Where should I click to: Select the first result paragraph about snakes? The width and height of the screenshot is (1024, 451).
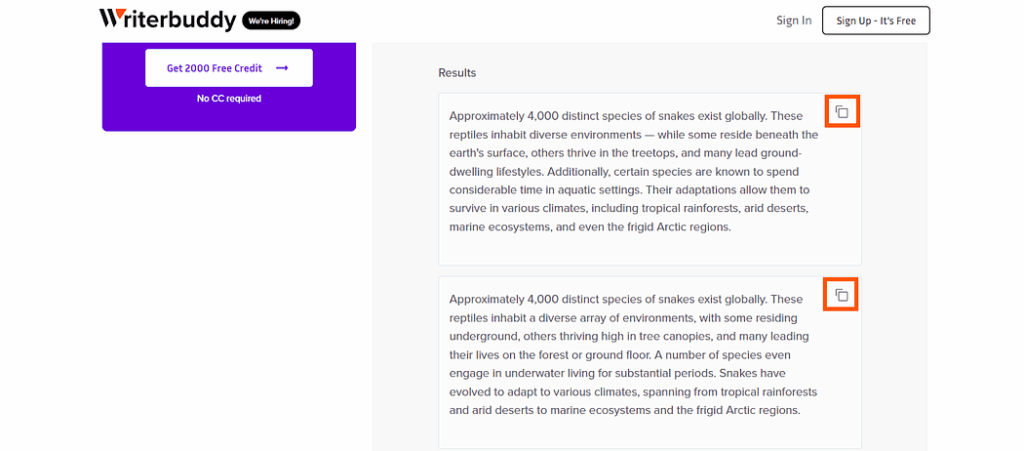point(633,172)
